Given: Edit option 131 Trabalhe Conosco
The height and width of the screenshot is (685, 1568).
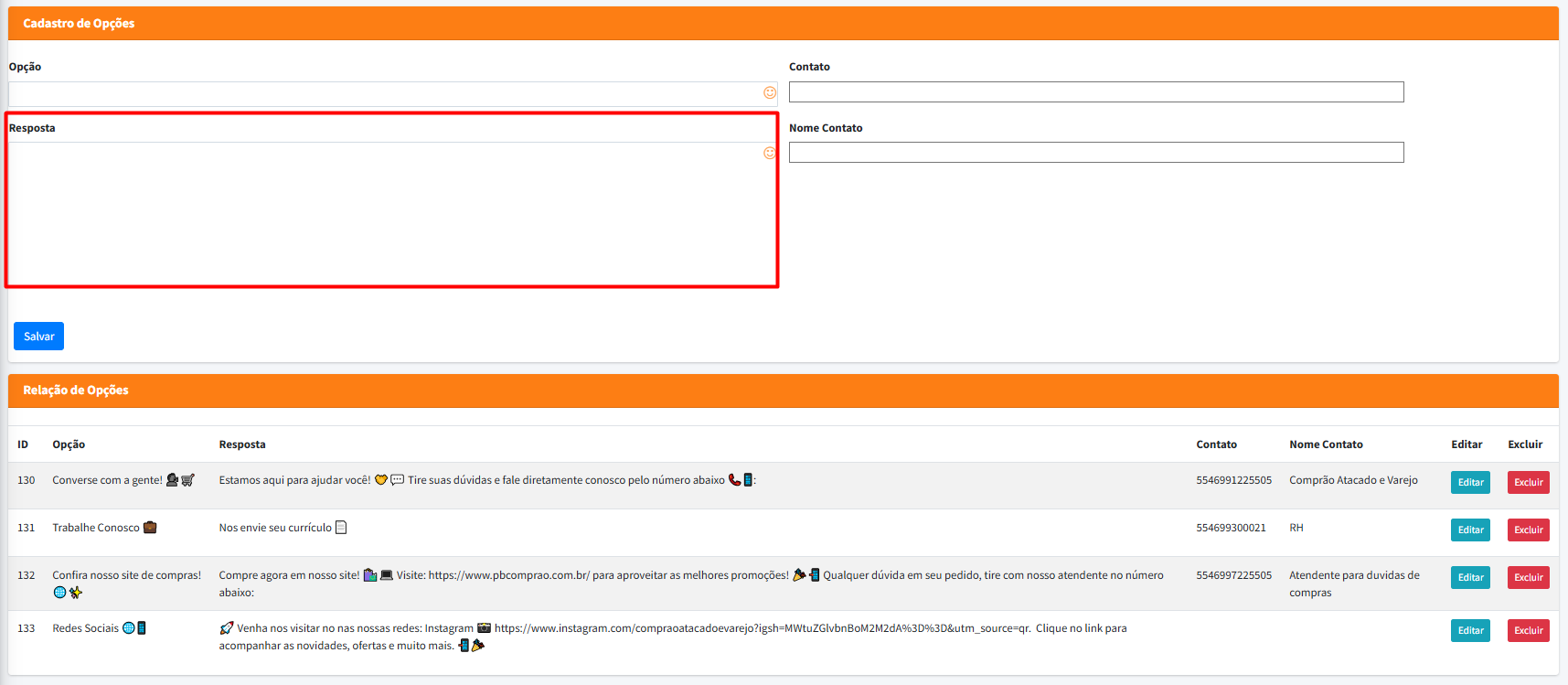Looking at the screenshot, I should click(x=1469, y=530).
